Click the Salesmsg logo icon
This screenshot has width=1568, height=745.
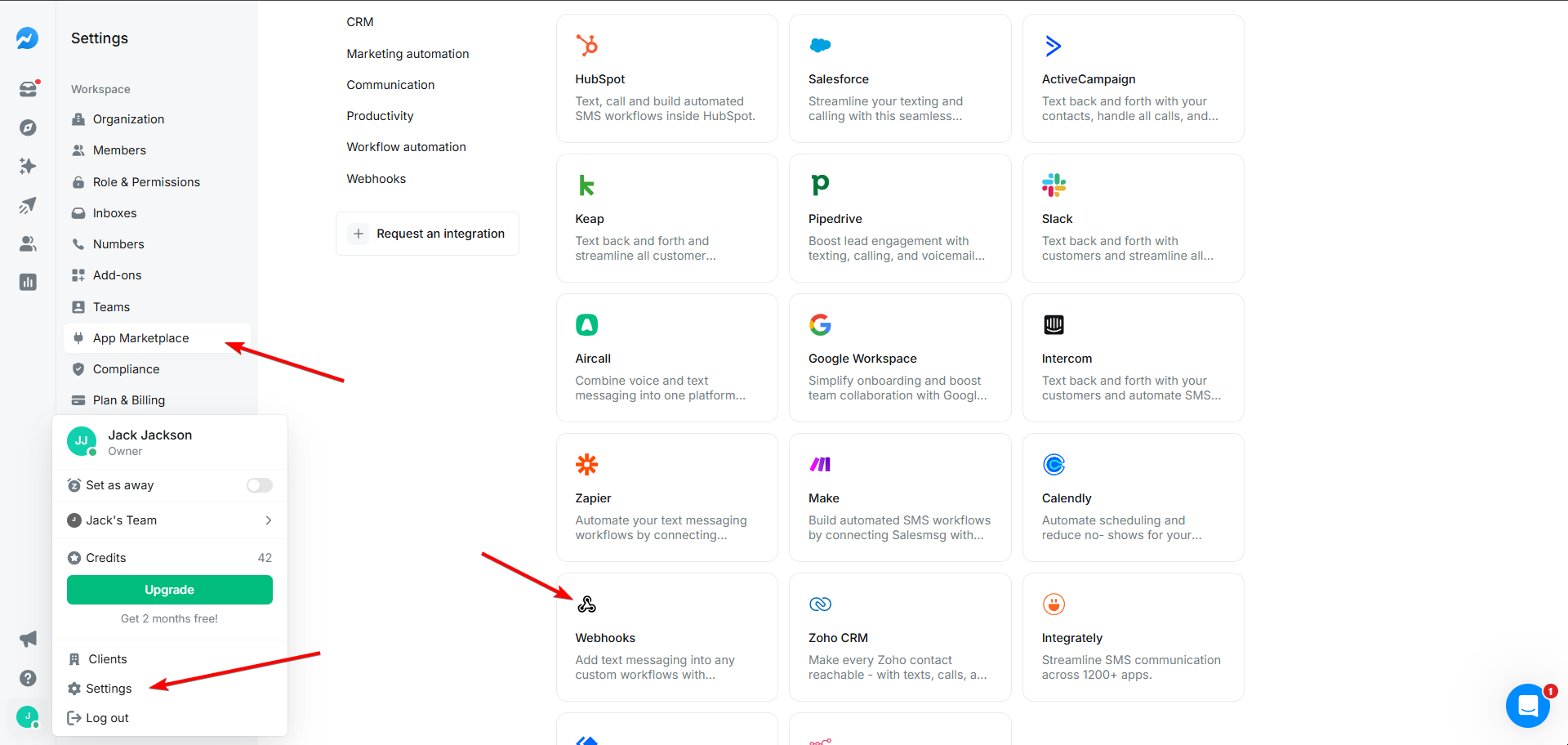(x=27, y=38)
